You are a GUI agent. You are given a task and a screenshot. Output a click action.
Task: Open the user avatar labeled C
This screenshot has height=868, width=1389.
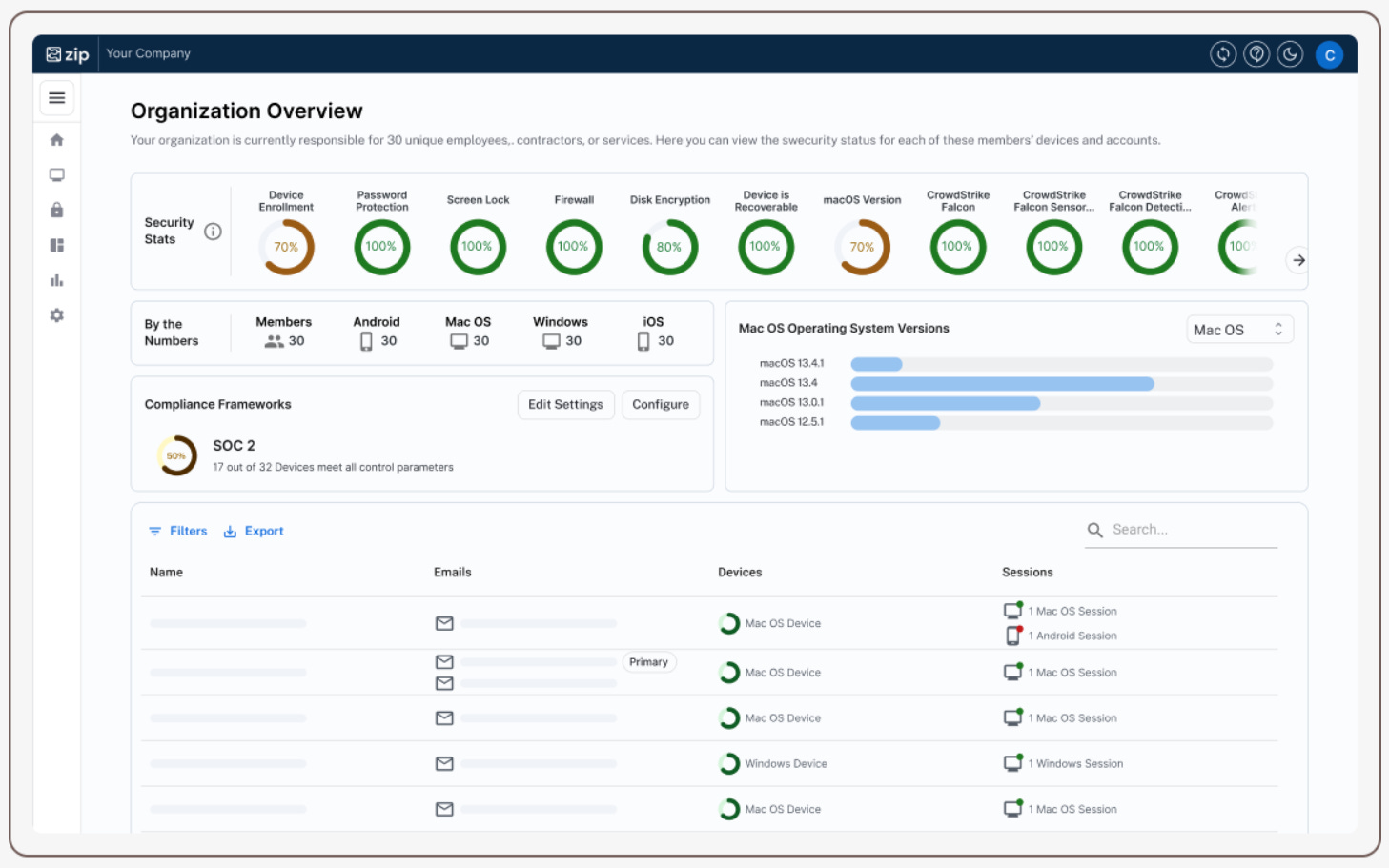(x=1329, y=54)
